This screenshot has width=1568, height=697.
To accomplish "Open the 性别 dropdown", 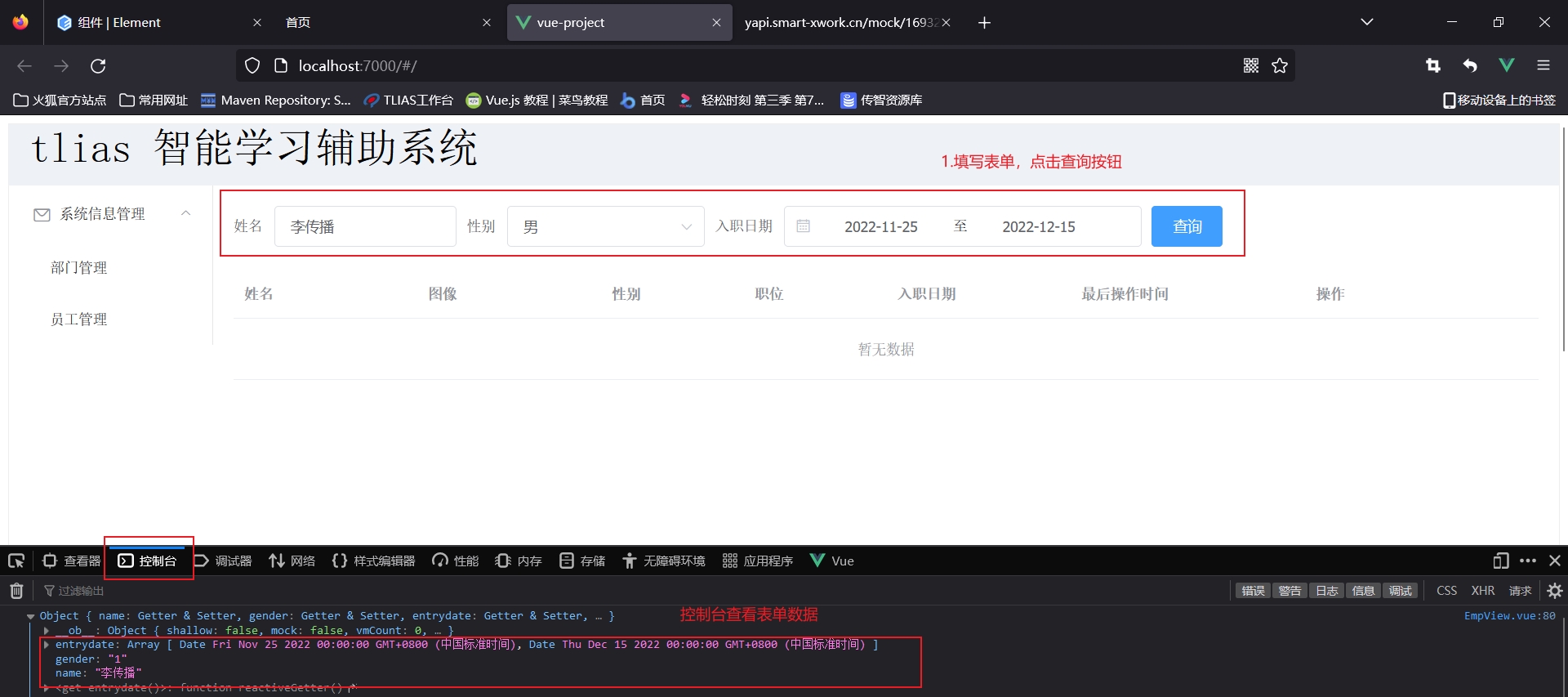I will click(605, 226).
